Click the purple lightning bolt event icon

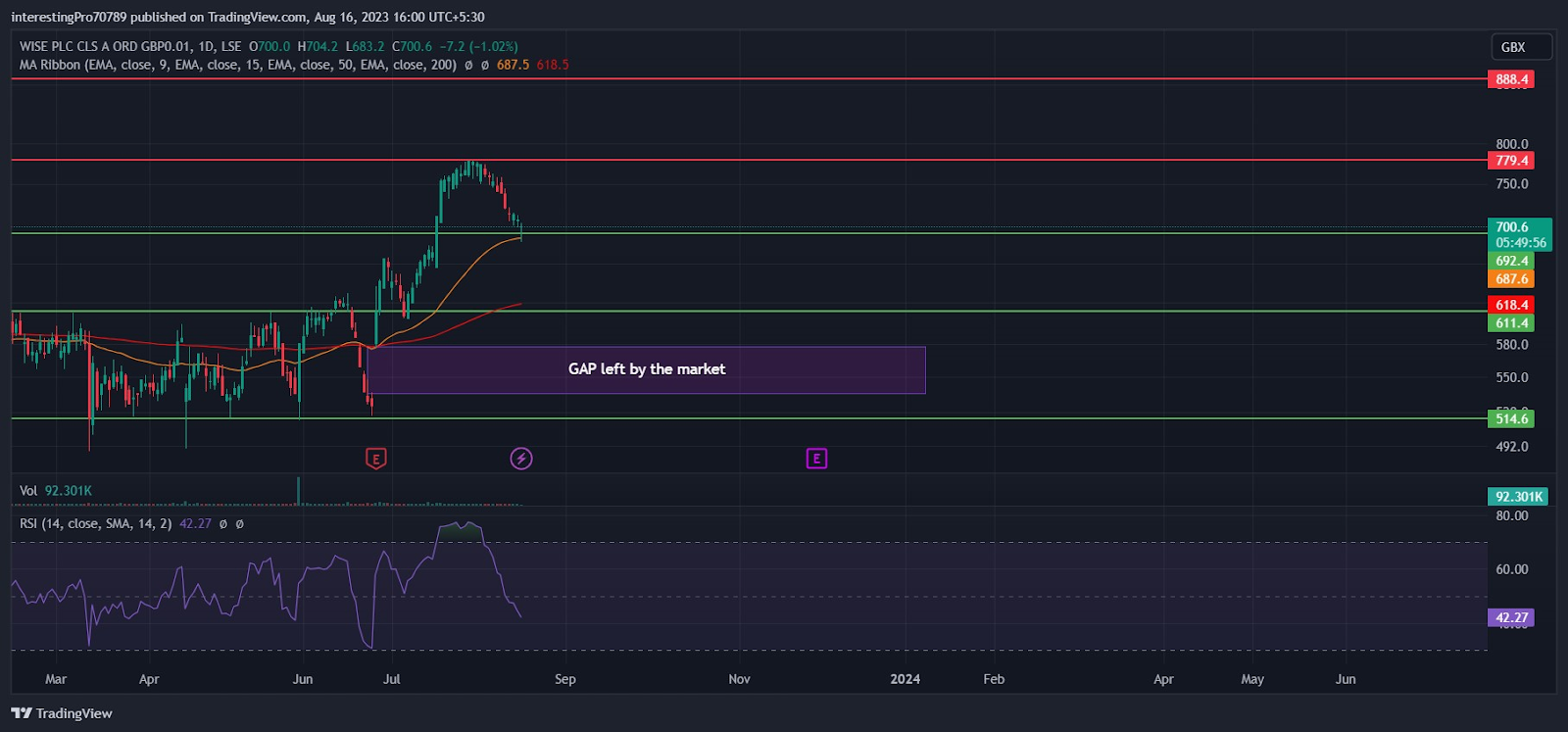pos(521,458)
